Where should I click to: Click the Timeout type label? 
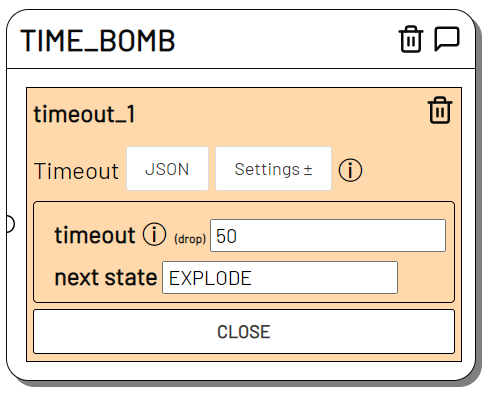76,171
